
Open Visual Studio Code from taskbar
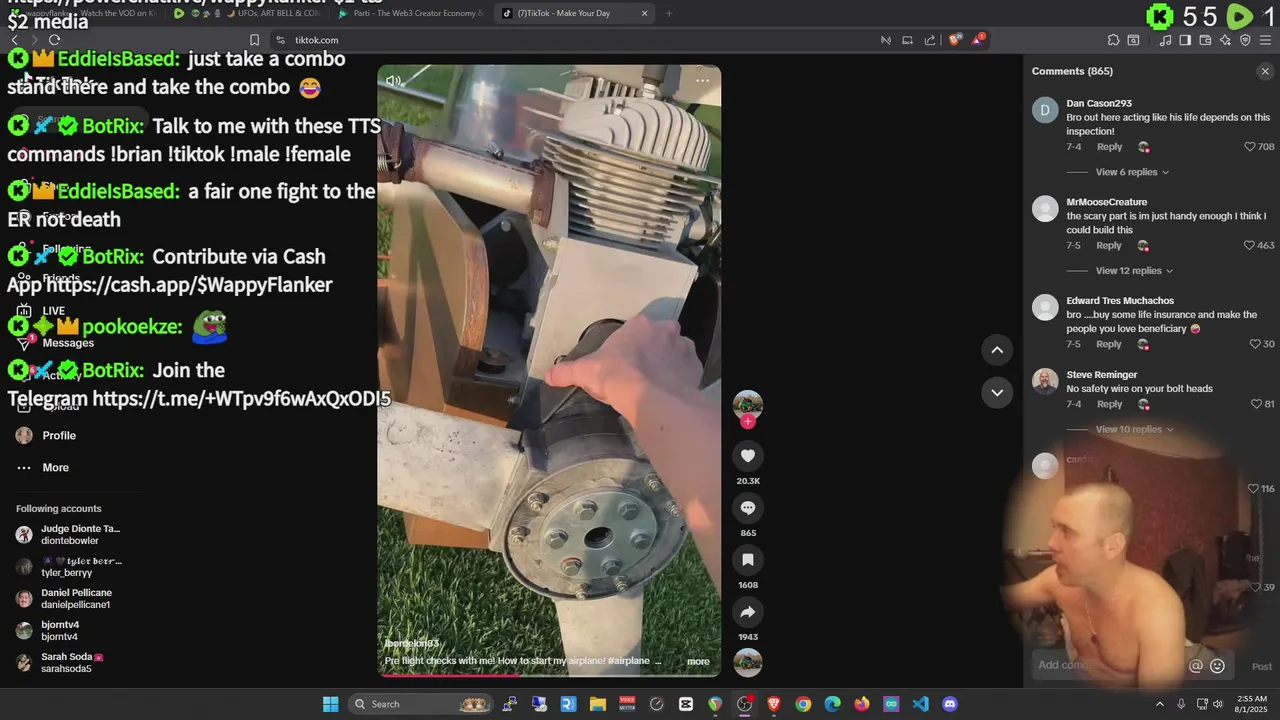coord(920,704)
